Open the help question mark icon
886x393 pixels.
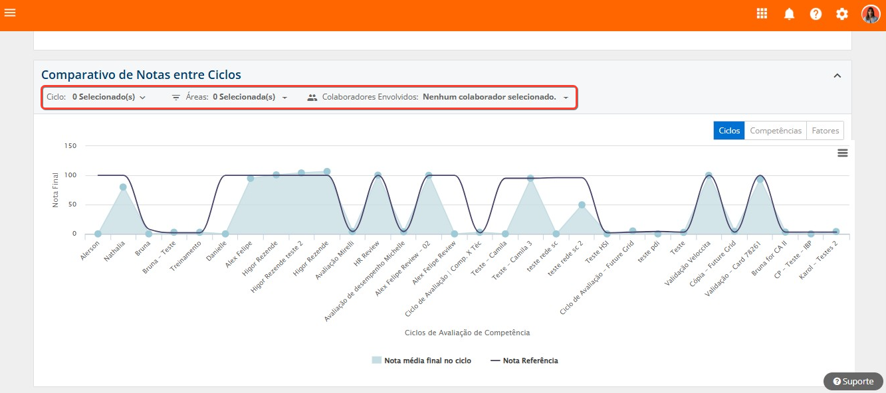click(x=815, y=15)
